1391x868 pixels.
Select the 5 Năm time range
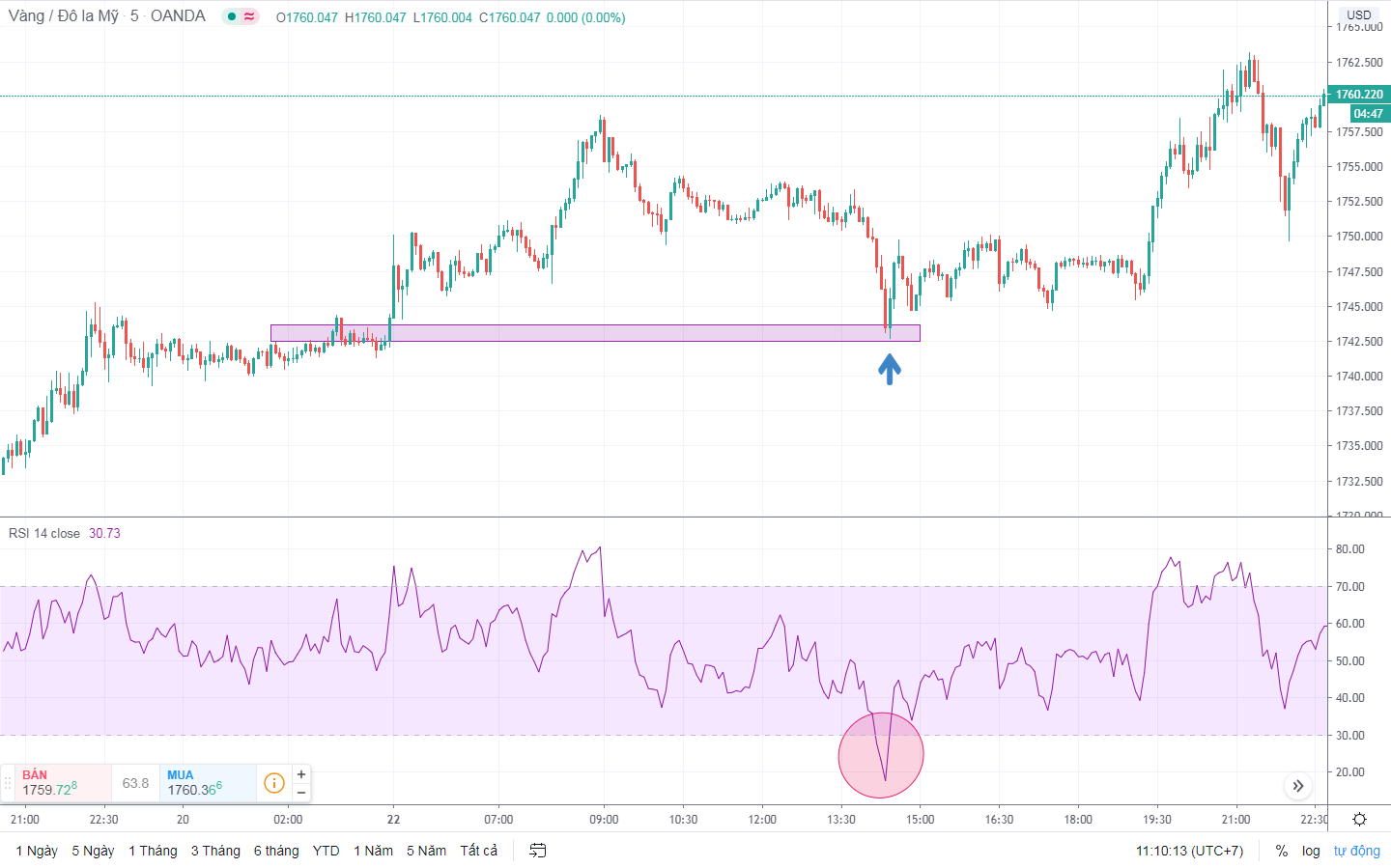(x=426, y=851)
